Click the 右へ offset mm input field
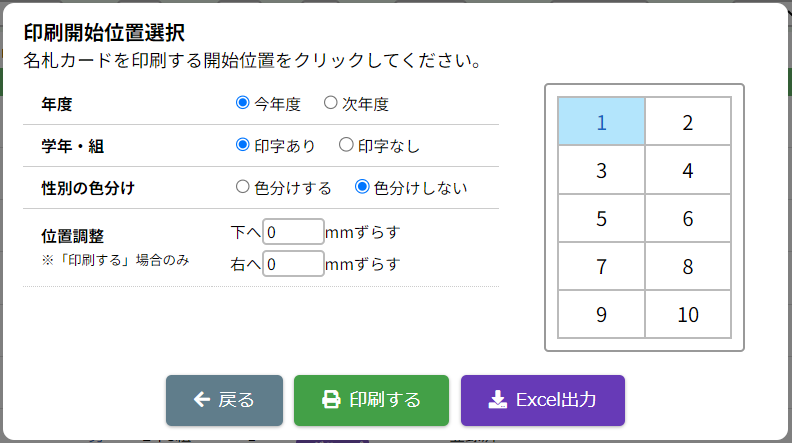The width and height of the screenshot is (792, 443). click(x=293, y=264)
